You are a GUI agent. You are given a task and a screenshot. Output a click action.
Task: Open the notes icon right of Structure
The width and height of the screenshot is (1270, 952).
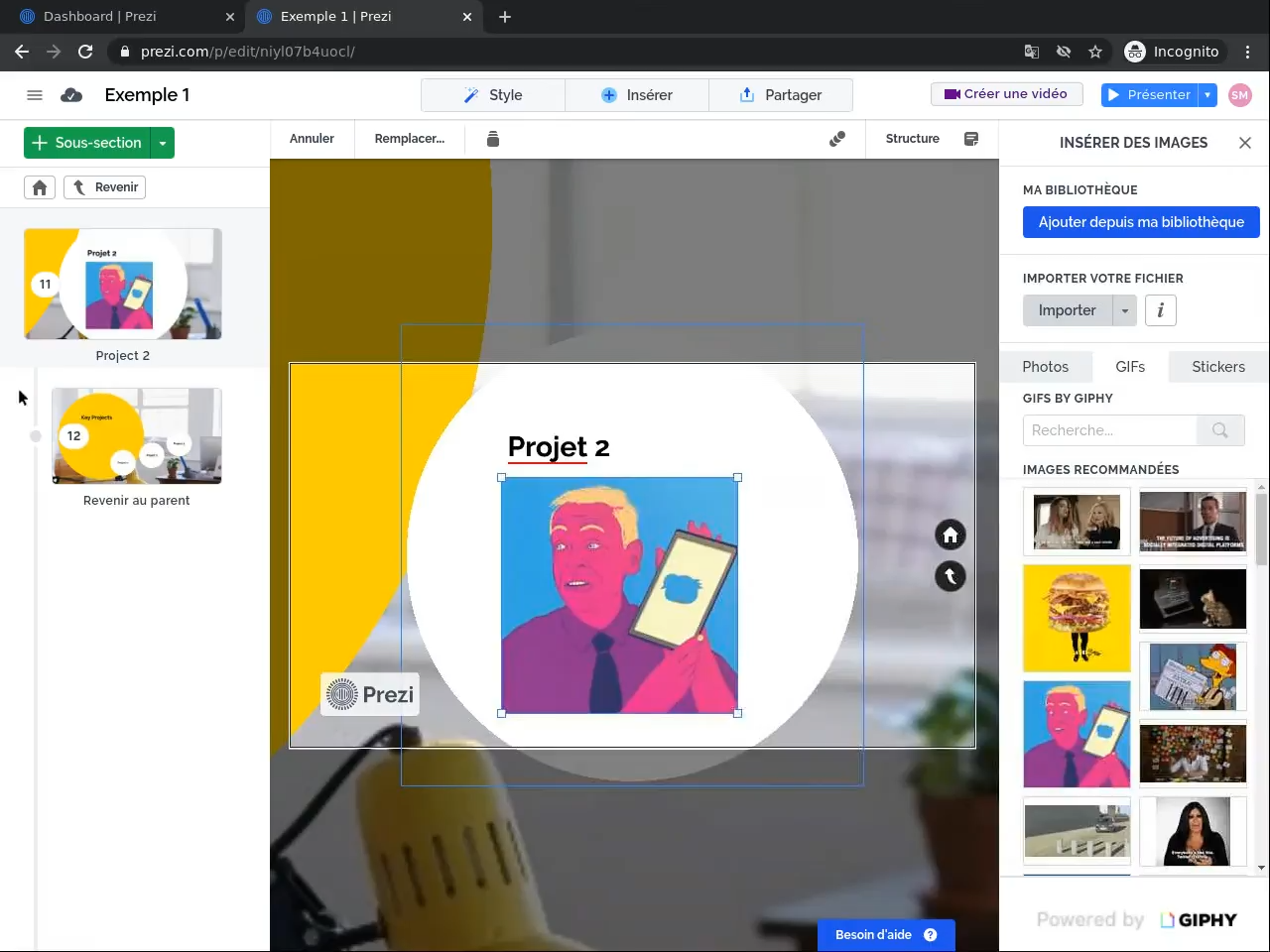pos(971,139)
